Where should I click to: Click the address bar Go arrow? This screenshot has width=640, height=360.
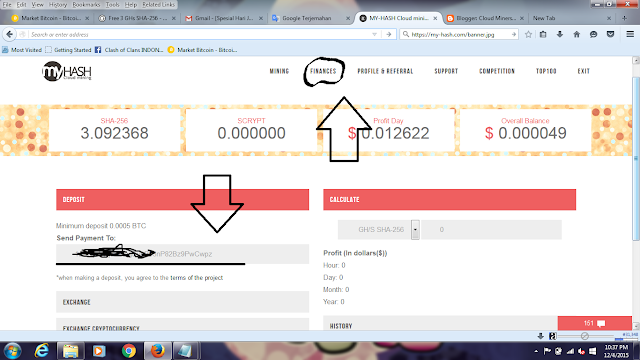[x=389, y=35]
